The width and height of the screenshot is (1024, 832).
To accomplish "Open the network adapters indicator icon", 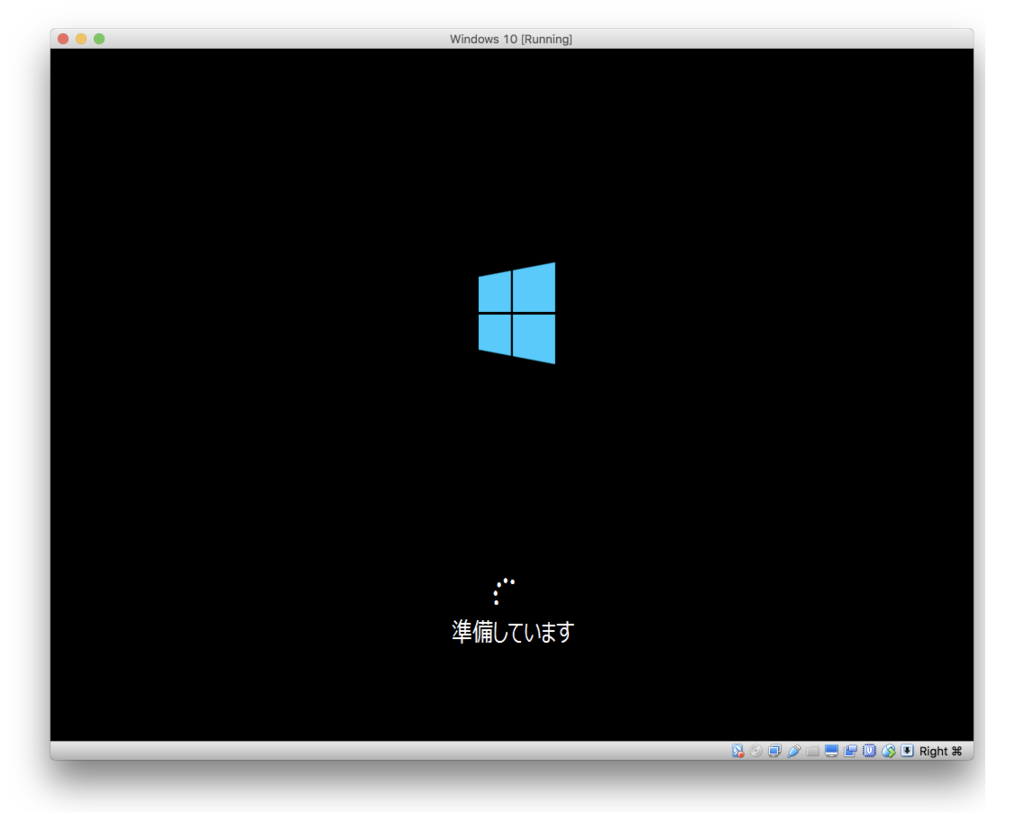I will tap(775, 751).
